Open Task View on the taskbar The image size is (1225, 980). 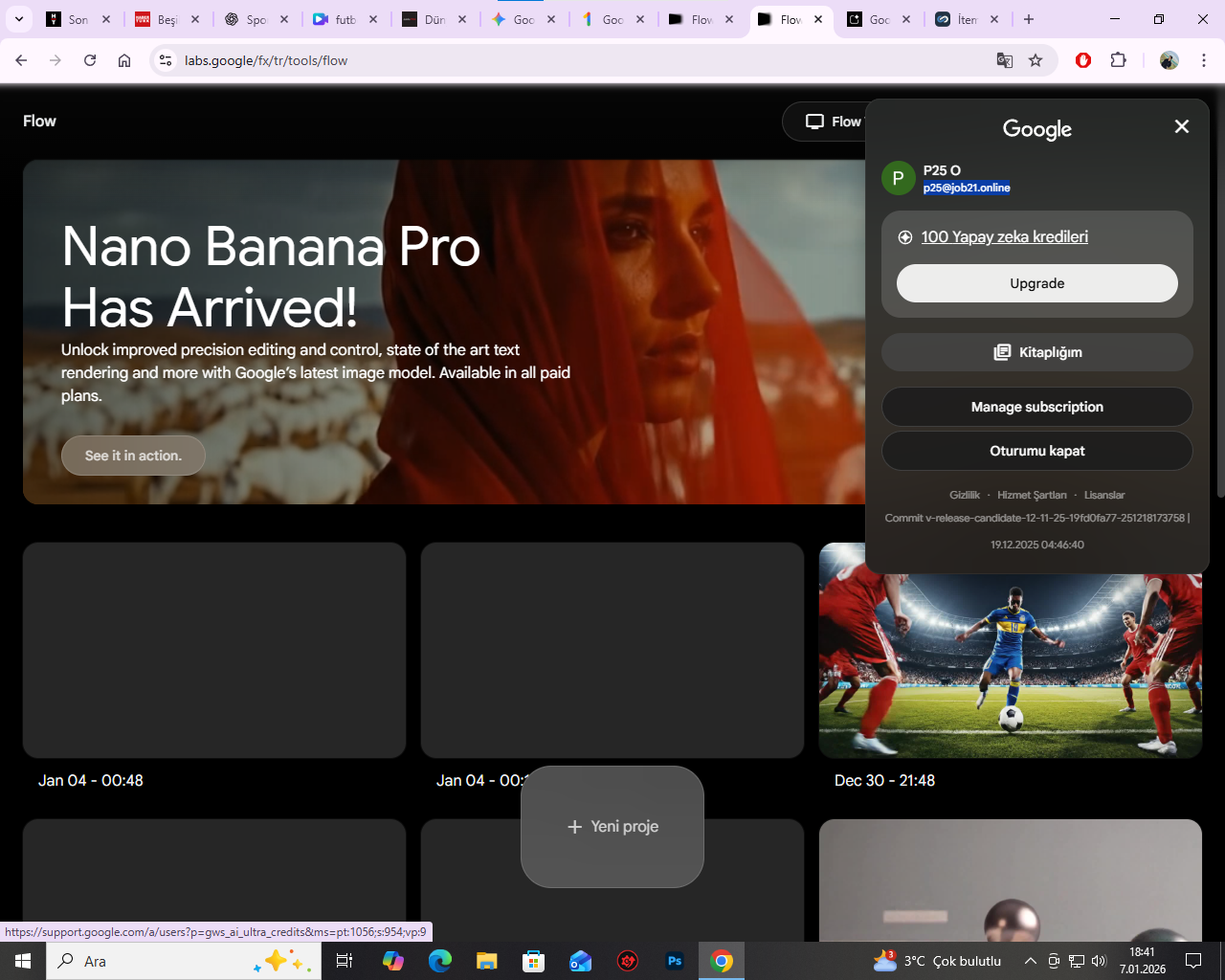[x=345, y=961]
